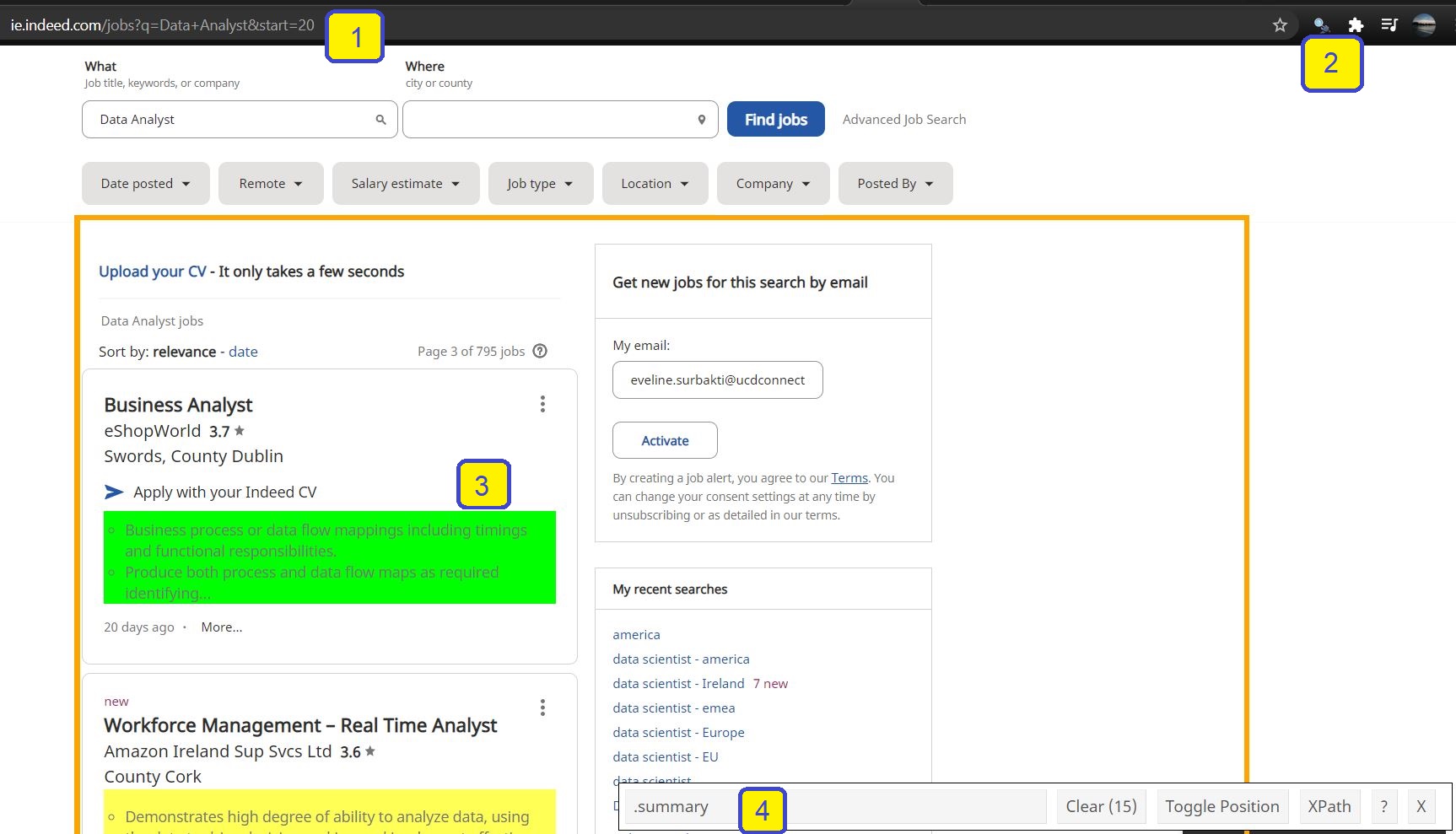Click the 20 days ago text
This screenshot has height=834, width=1456.
[x=139, y=627]
